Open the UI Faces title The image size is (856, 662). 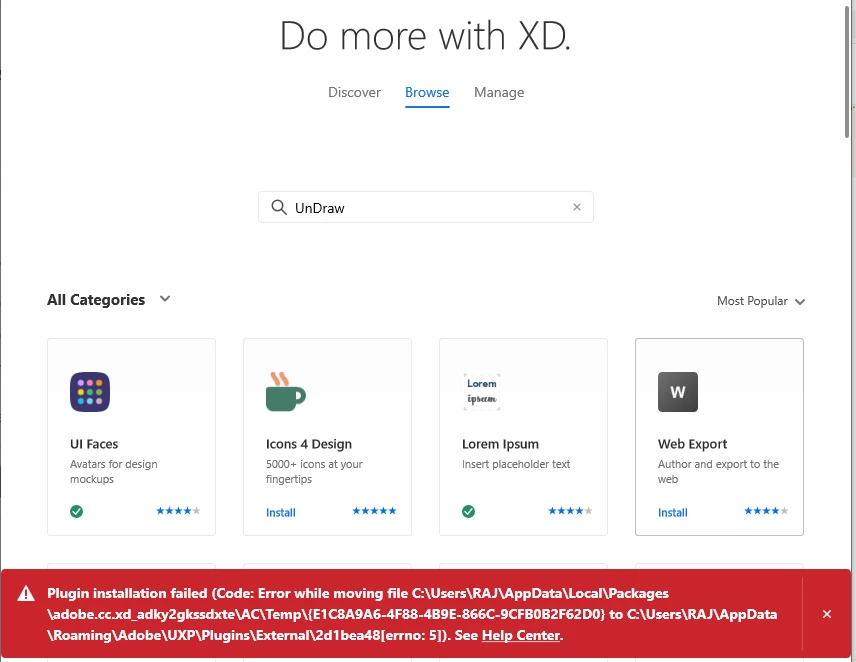pos(94,444)
